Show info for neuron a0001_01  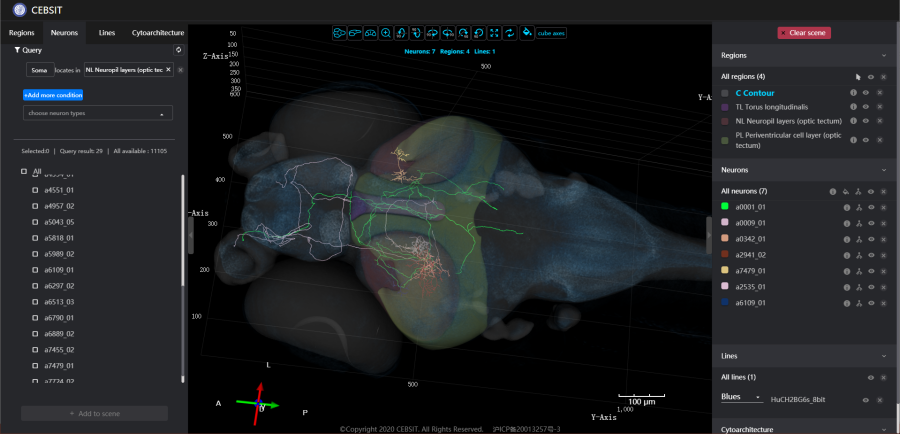[845, 207]
